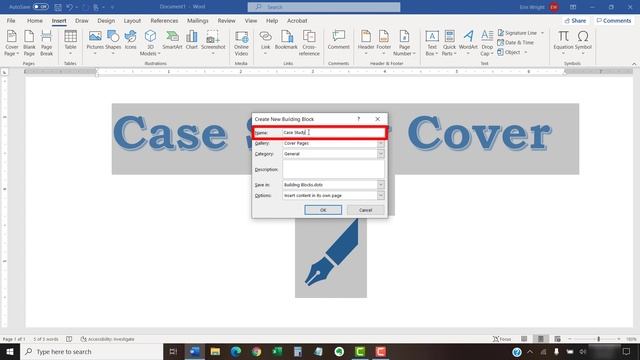
Task: Collapse the ribbon with the chevron
Action: (634, 64)
